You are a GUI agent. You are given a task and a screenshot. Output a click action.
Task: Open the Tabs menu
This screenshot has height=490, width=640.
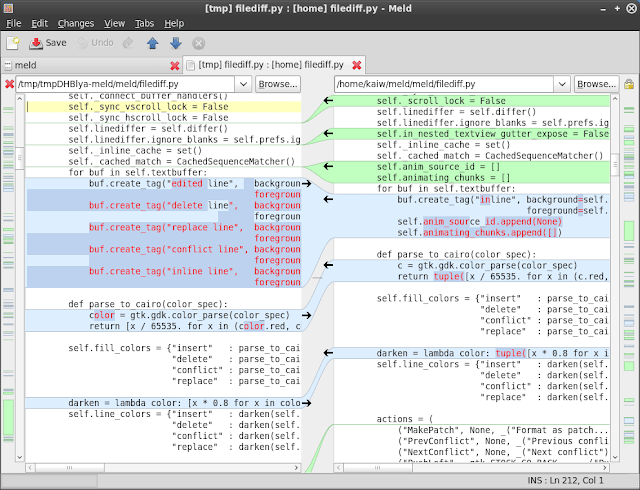tap(144, 24)
